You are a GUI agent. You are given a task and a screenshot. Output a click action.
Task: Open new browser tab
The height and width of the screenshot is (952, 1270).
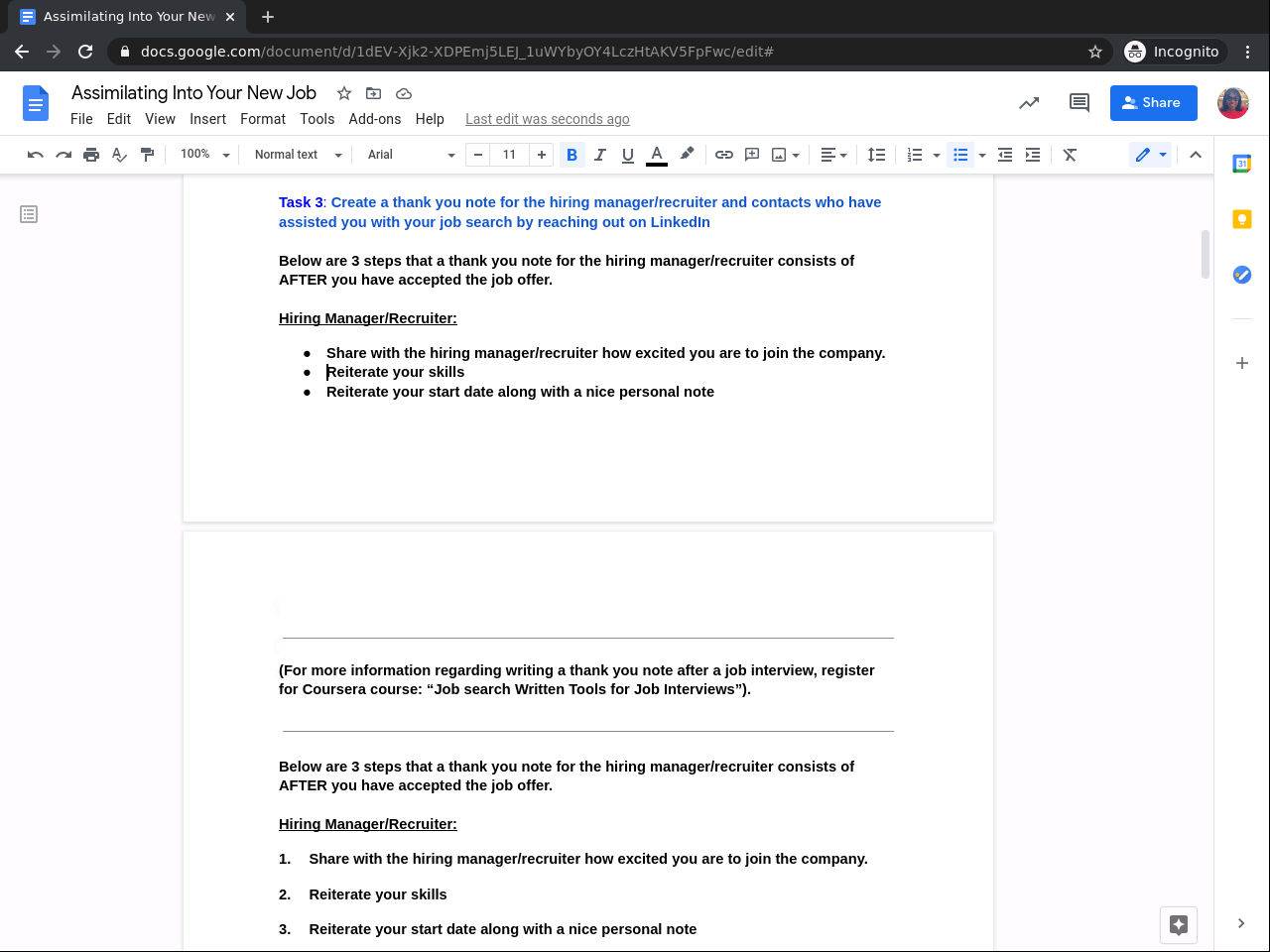click(268, 17)
